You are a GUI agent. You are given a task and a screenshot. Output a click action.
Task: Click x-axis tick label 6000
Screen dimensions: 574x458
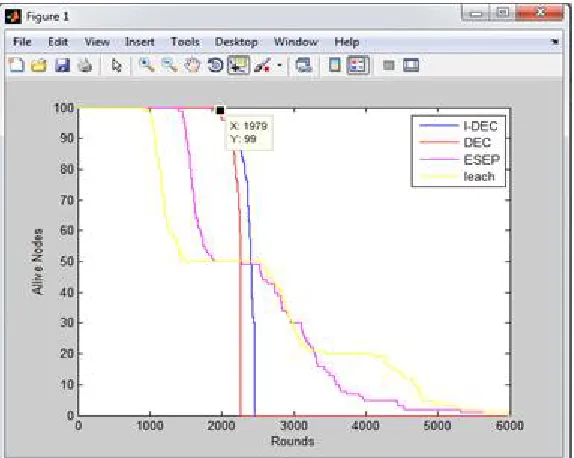tap(509, 426)
